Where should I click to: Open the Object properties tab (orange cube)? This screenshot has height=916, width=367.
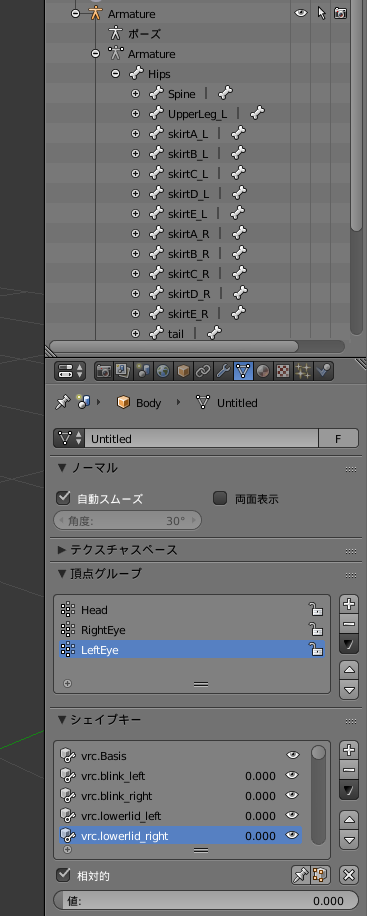(x=184, y=371)
